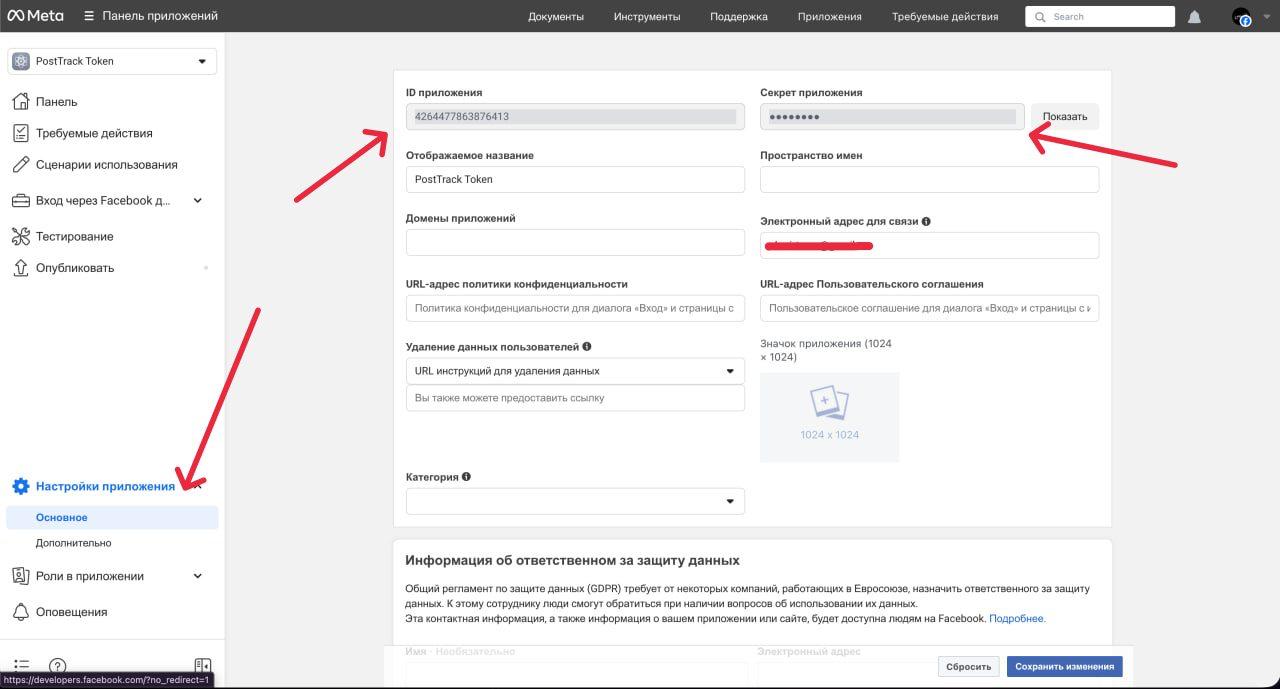Click the Meta logo in the header

point(36,15)
